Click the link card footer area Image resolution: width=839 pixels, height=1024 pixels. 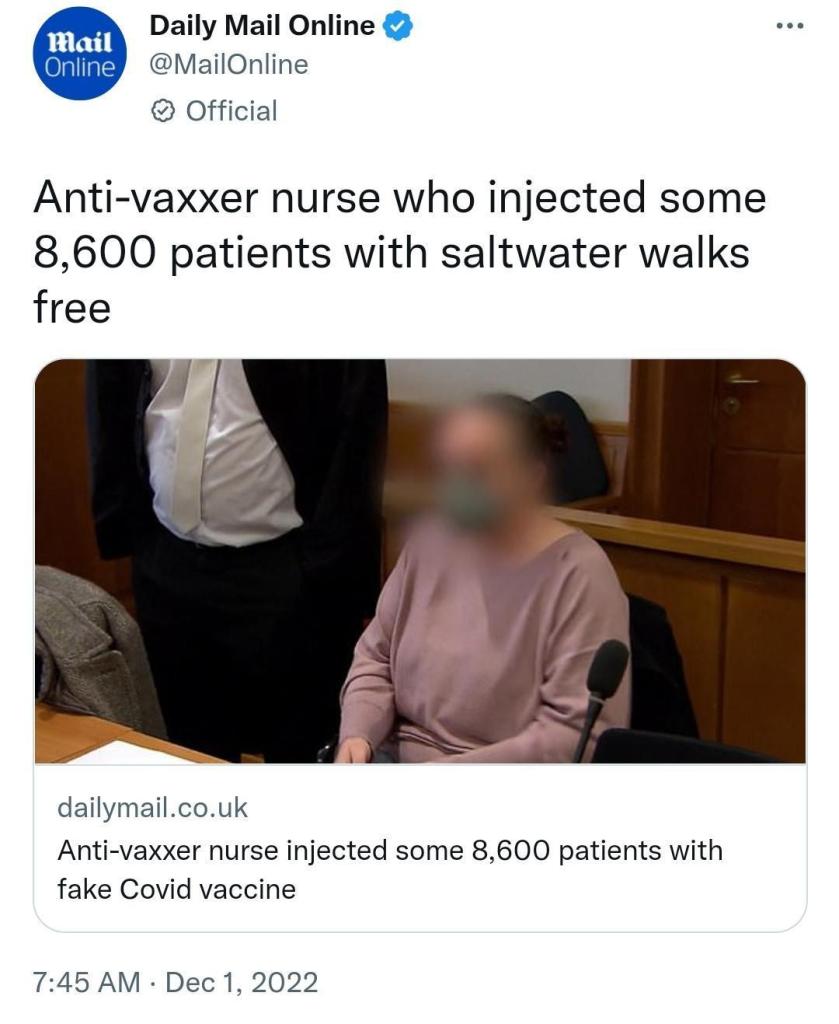(x=420, y=847)
